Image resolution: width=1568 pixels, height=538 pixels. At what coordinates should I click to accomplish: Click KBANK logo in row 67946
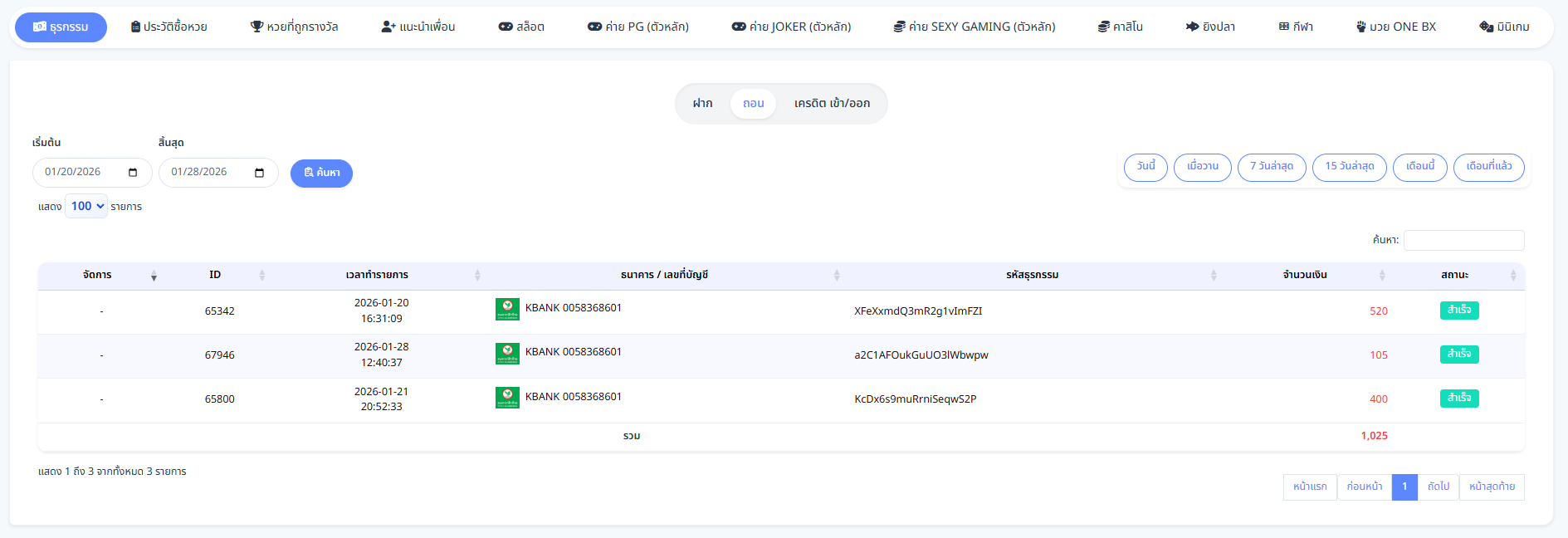click(507, 353)
